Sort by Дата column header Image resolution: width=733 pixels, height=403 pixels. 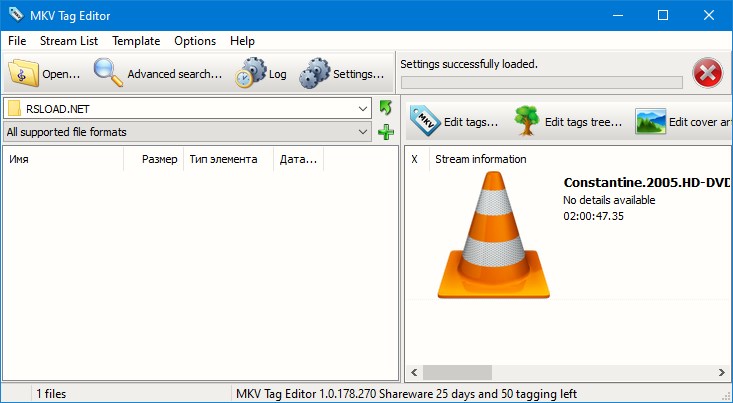pyautogui.click(x=298, y=159)
